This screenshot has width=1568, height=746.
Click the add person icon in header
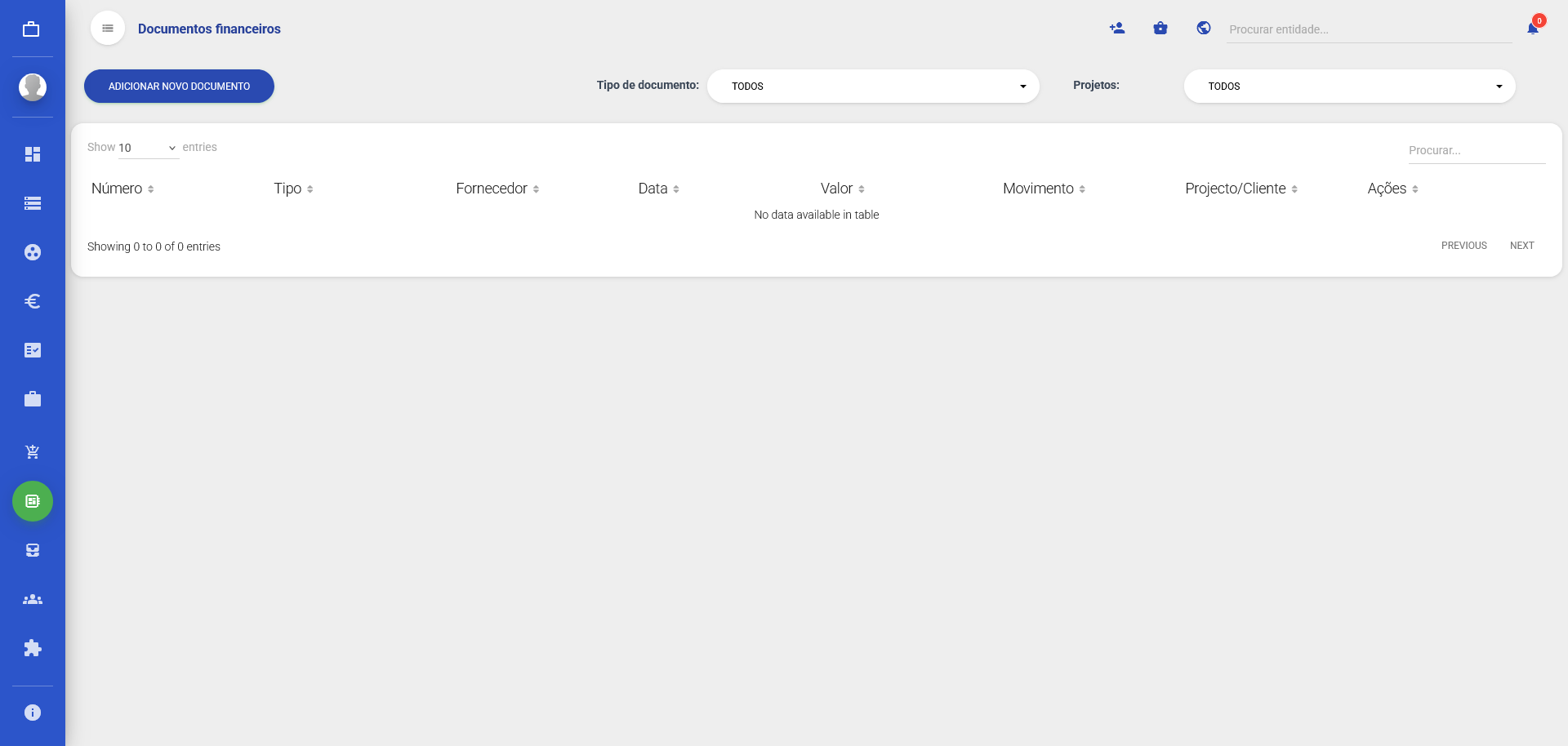coord(1117,29)
